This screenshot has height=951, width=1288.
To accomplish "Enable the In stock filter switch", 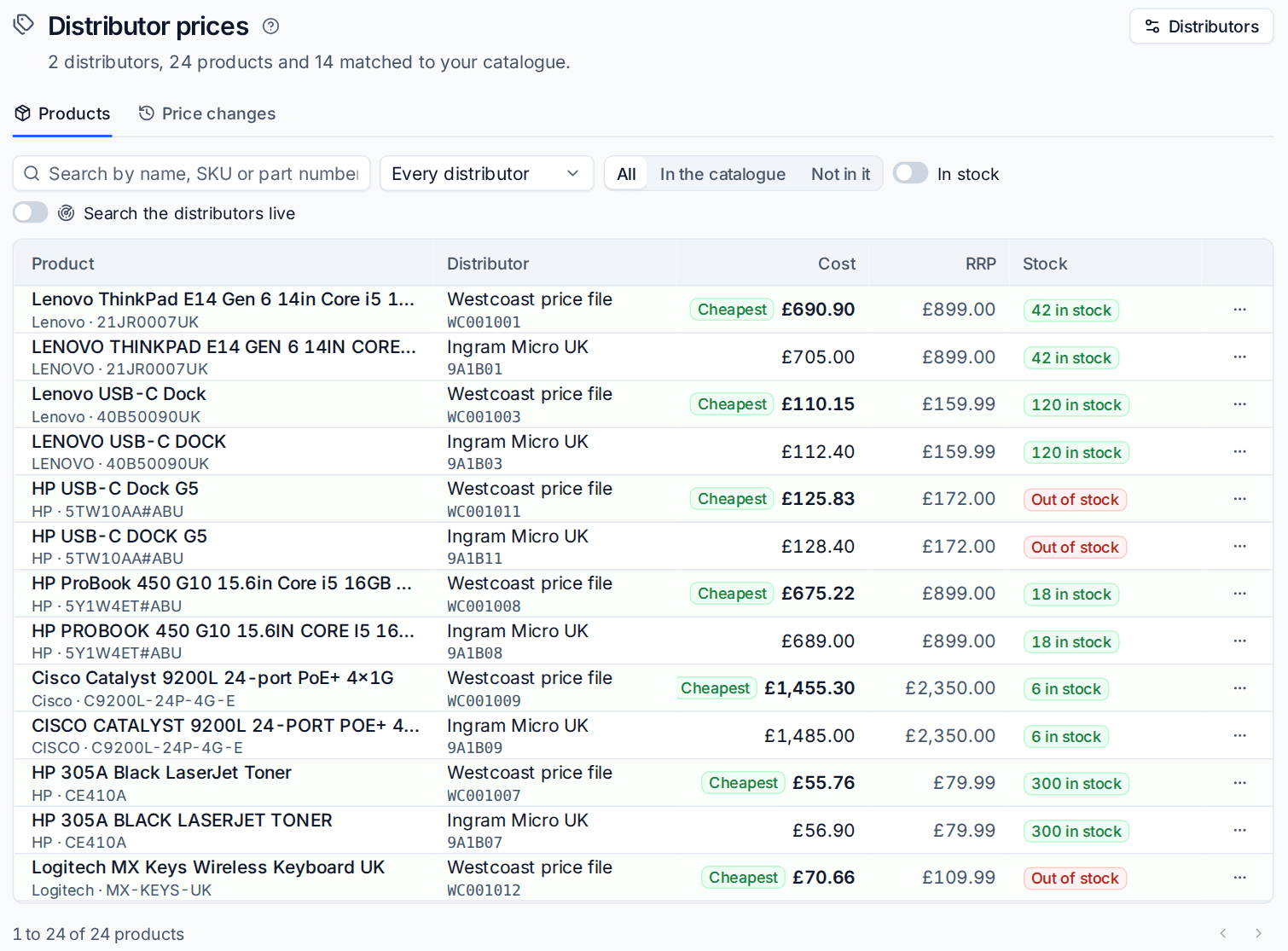I will [x=910, y=173].
